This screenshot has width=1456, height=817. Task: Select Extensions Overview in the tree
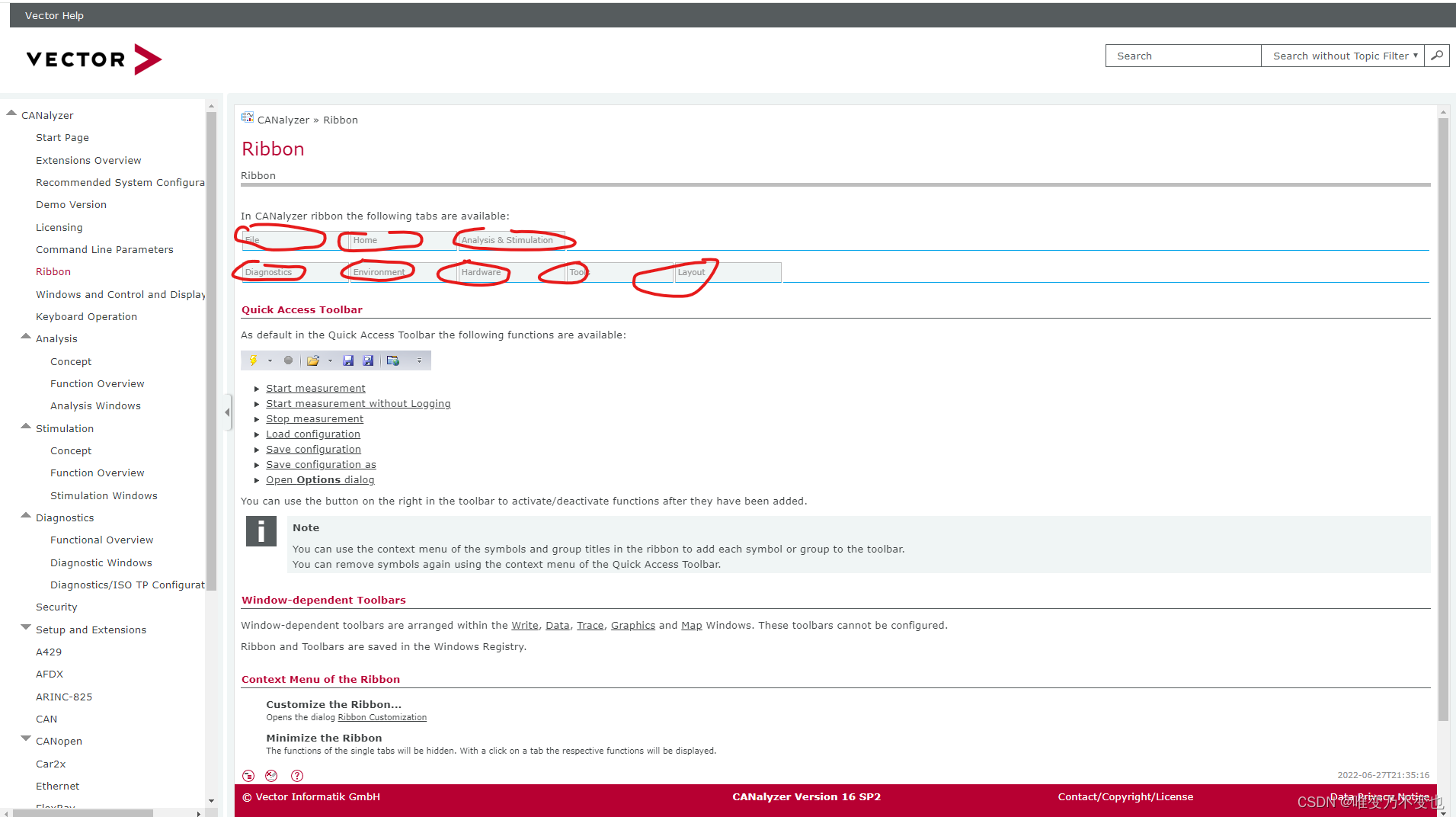click(x=88, y=161)
